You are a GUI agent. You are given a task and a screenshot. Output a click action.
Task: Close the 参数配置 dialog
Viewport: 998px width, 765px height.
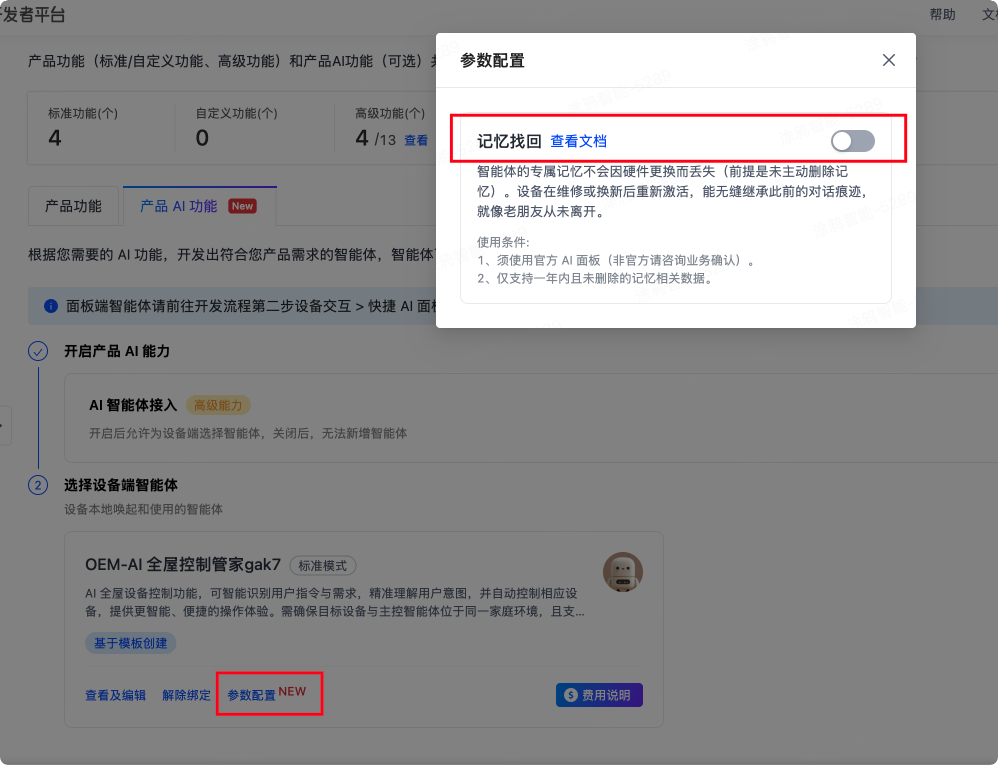pyautogui.click(x=889, y=60)
